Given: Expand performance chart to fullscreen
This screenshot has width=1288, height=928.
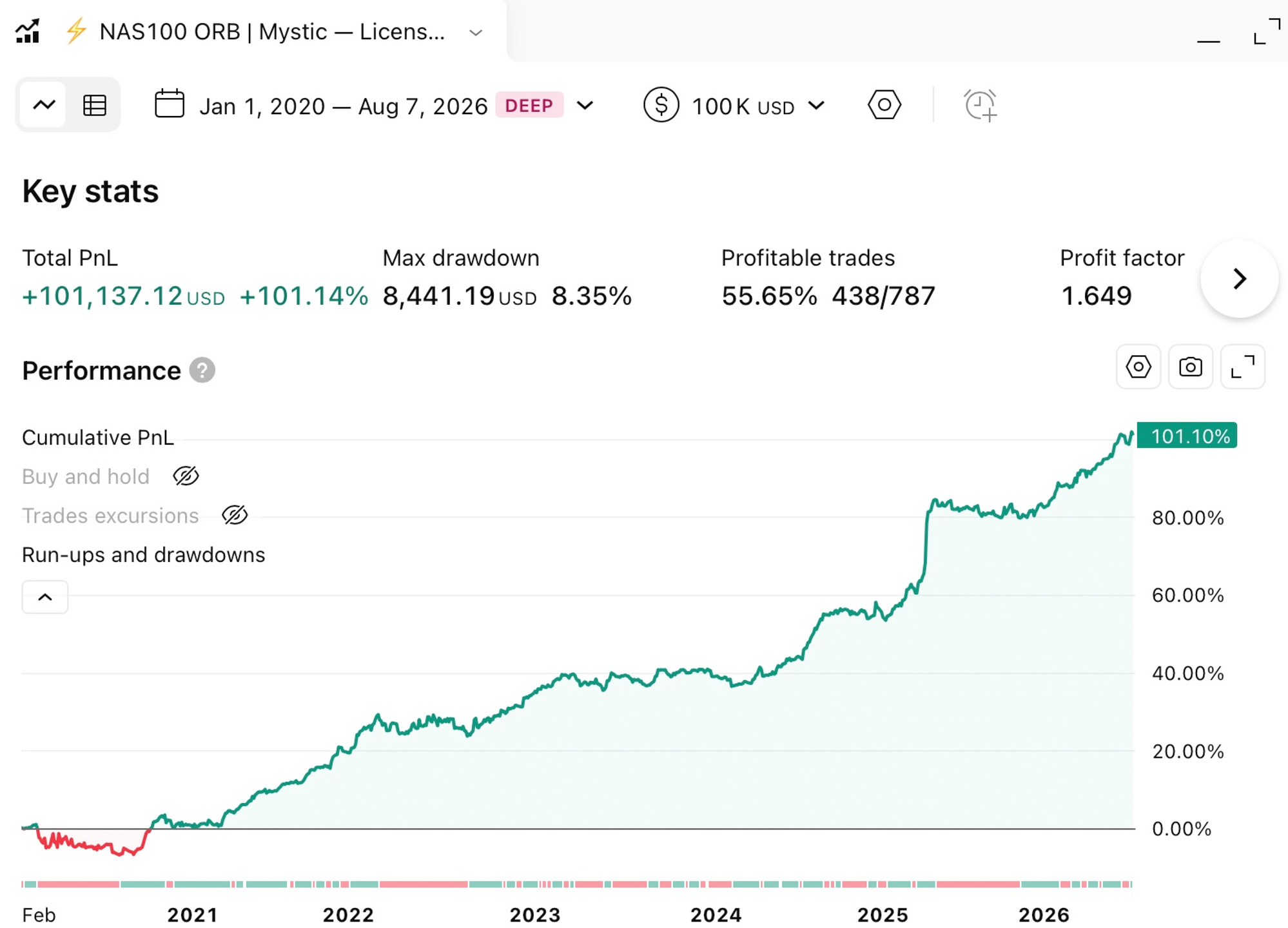Looking at the screenshot, I should (1243, 367).
